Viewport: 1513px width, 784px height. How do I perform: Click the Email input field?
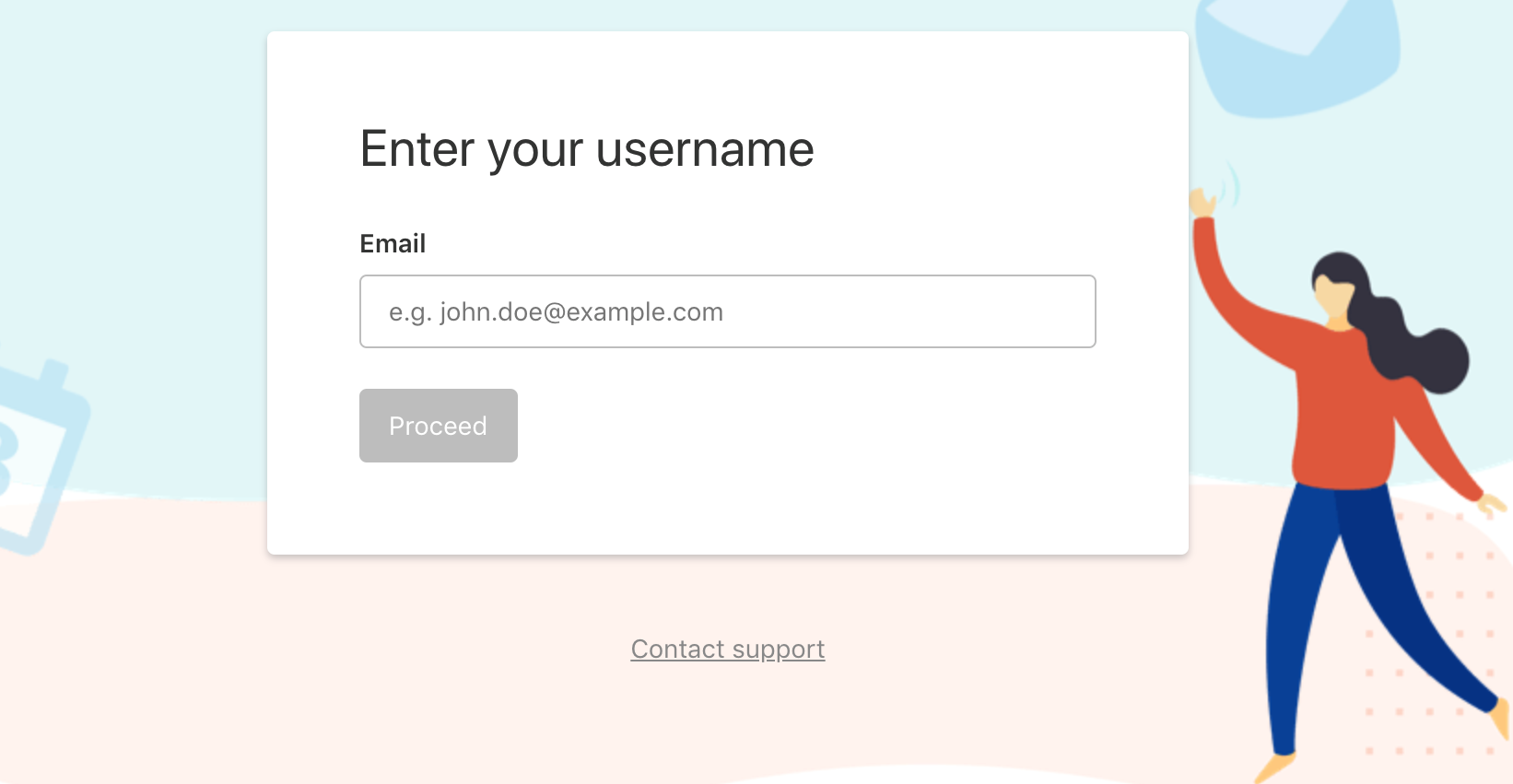(x=727, y=311)
